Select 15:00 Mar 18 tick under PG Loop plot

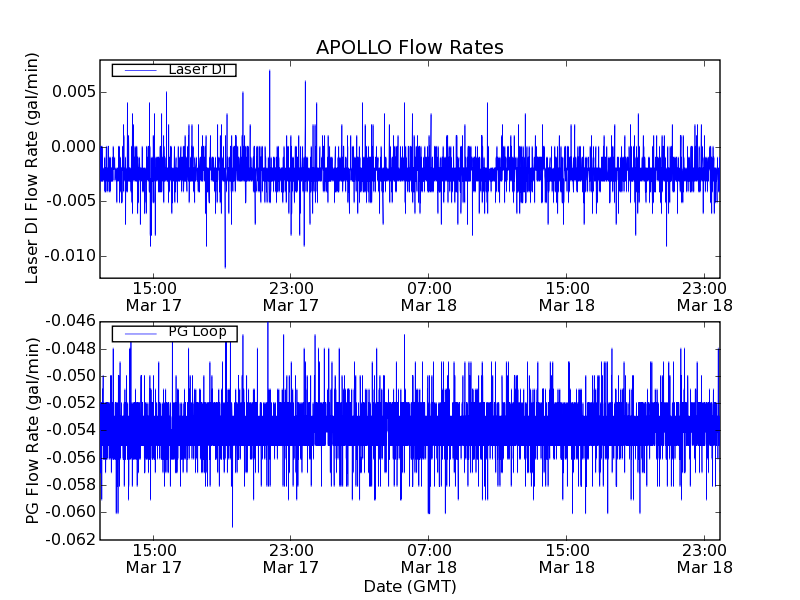[567, 558]
